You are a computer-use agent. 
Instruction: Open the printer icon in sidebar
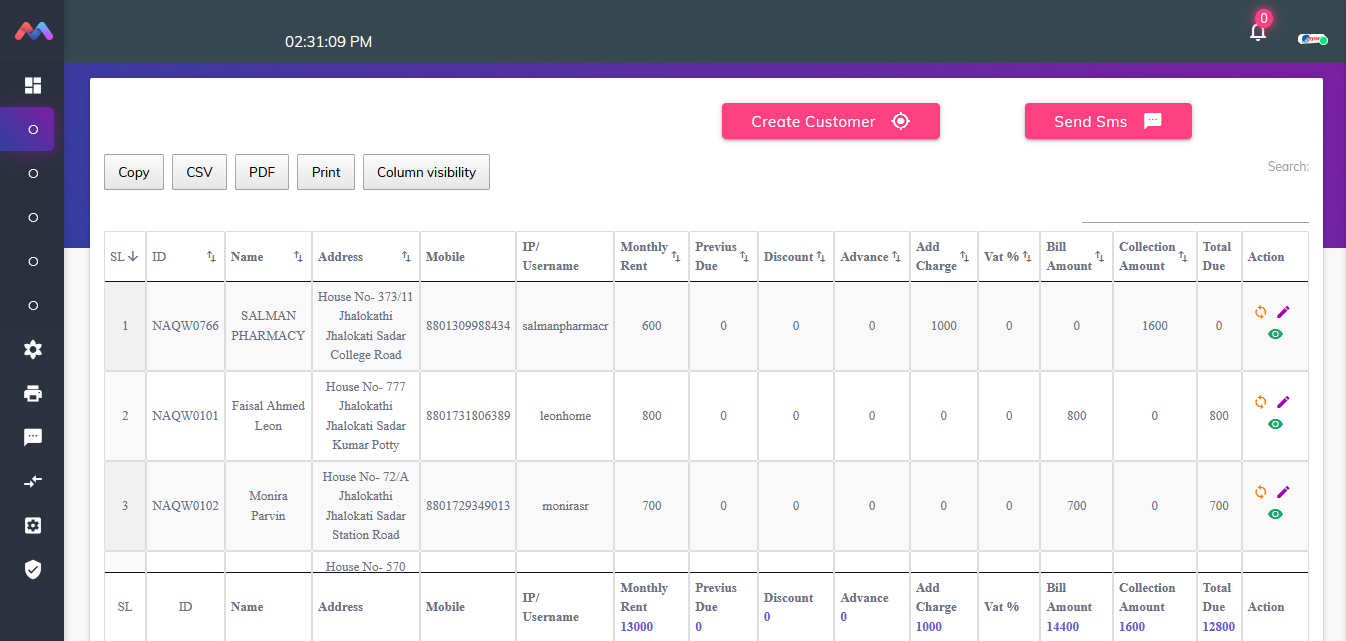(33, 393)
